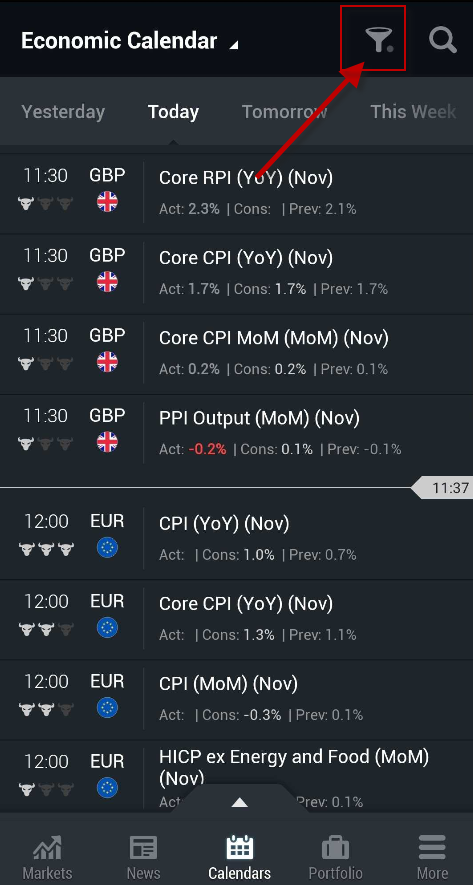Tap the search magnifier icon
The image size is (473, 885).
pyautogui.click(x=443, y=40)
